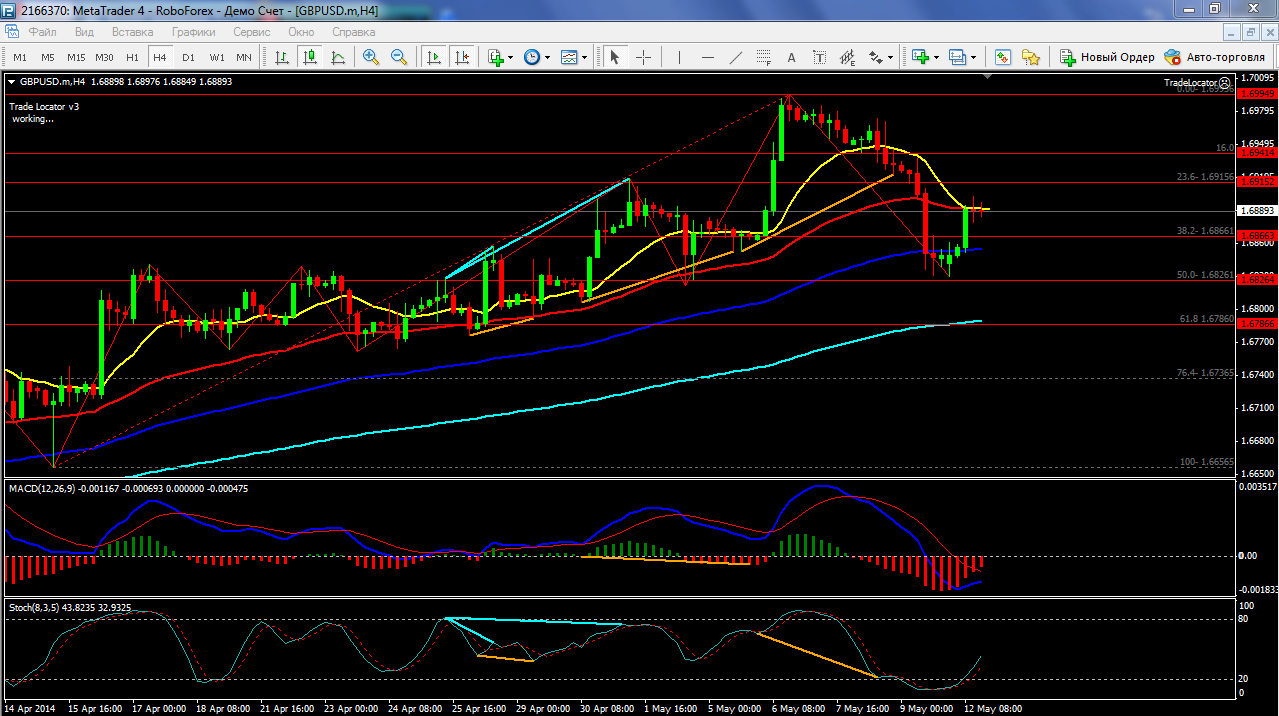Open the Вставка menu
Screen dimensions: 1279x716
(132, 32)
